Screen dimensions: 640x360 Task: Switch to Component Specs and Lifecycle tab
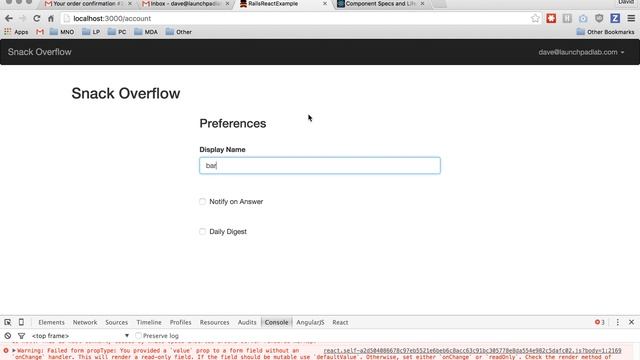[380, 4]
